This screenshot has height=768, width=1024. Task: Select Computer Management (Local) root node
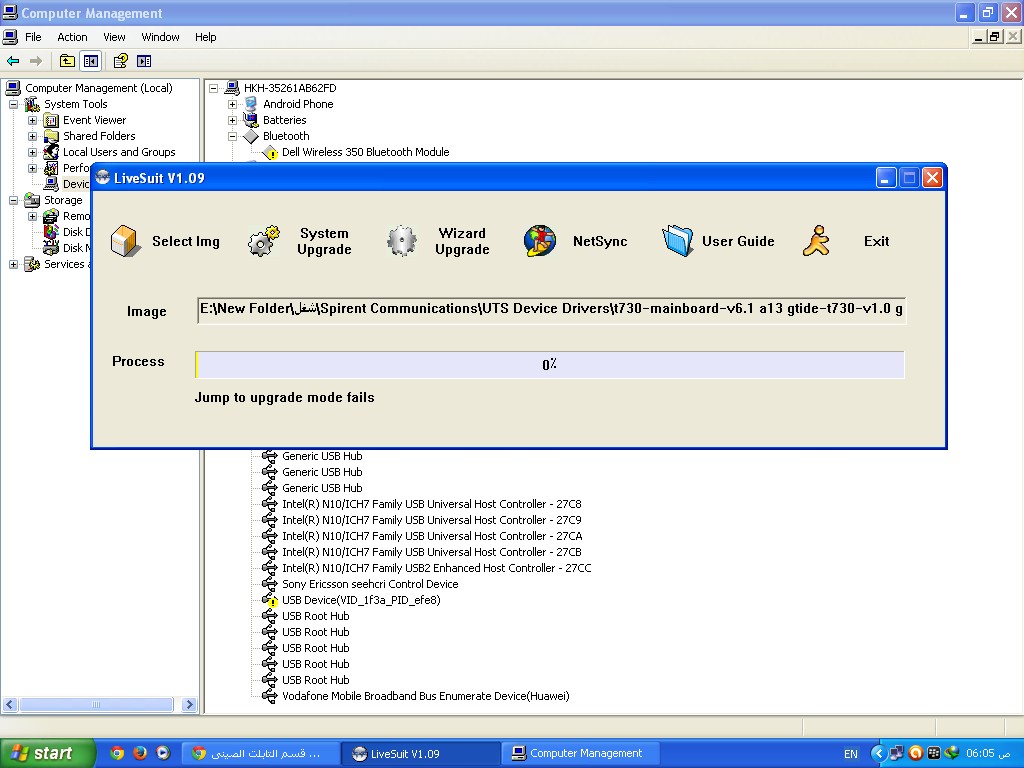tap(99, 88)
